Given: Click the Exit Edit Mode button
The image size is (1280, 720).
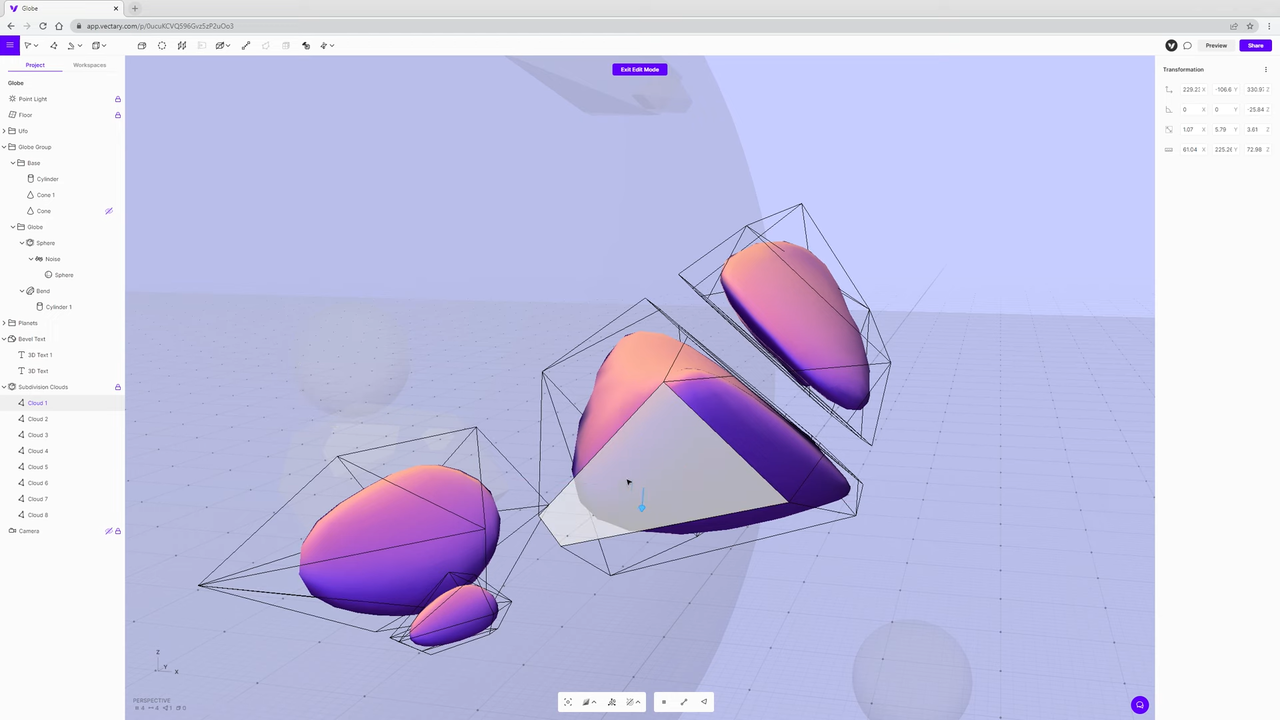Looking at the screenshot, I should [639, 70].
